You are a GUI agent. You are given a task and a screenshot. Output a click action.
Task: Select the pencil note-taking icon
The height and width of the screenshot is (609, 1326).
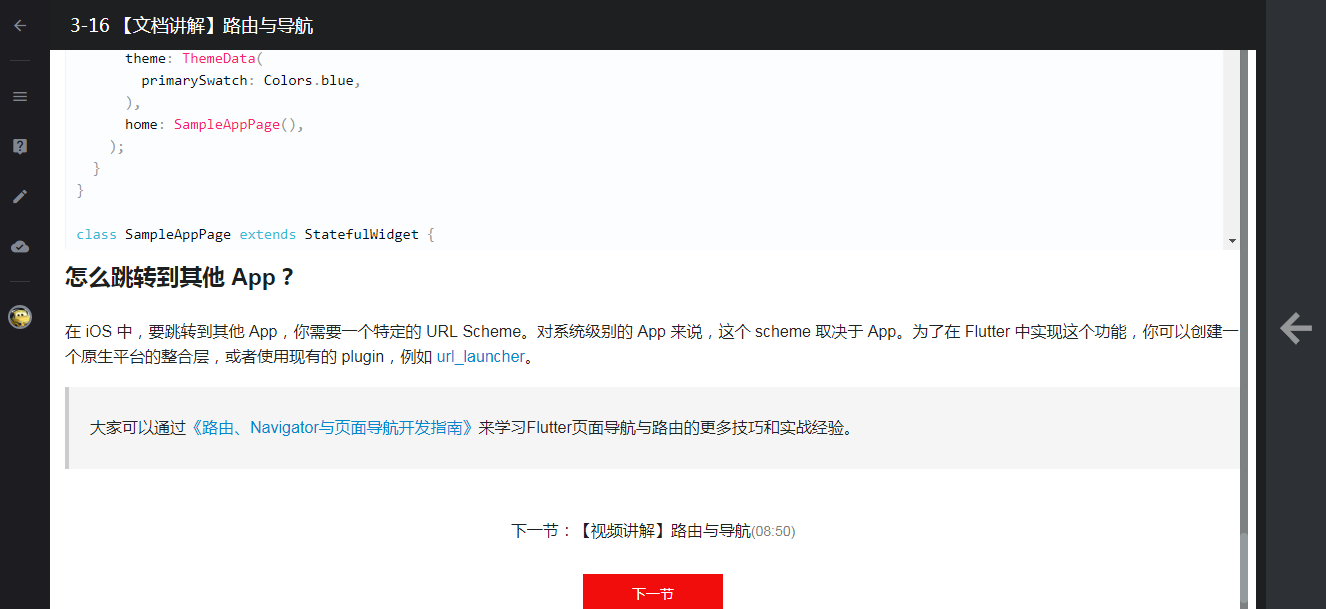click(x=19, y=196)
